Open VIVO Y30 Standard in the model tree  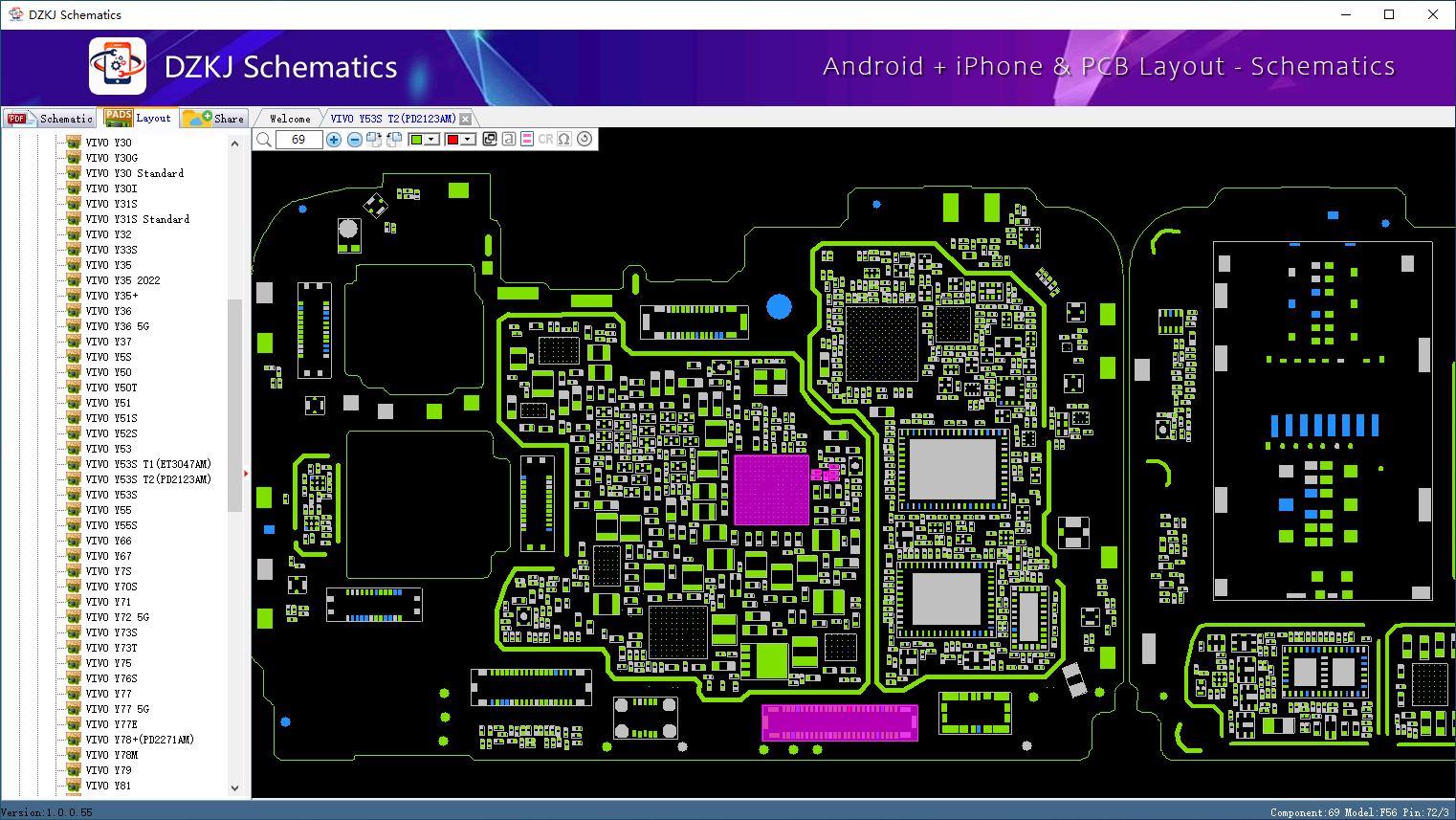135,173
